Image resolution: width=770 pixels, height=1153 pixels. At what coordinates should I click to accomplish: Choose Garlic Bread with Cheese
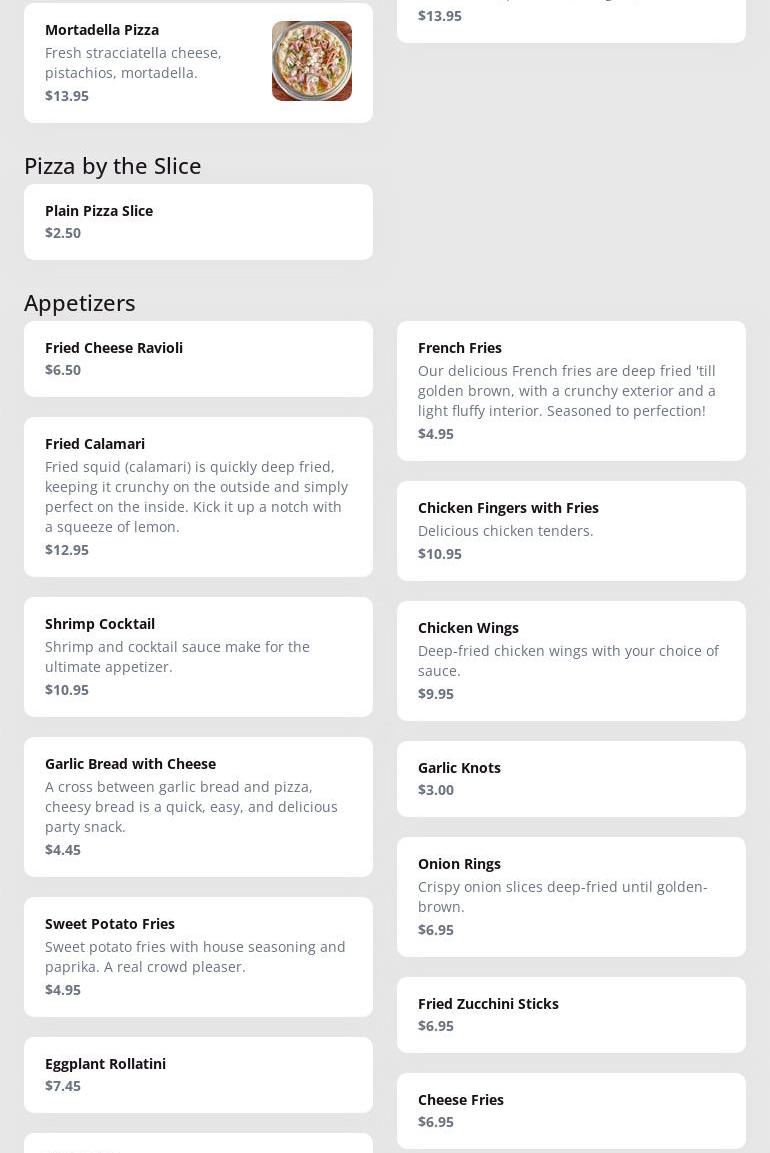[198, 807]
